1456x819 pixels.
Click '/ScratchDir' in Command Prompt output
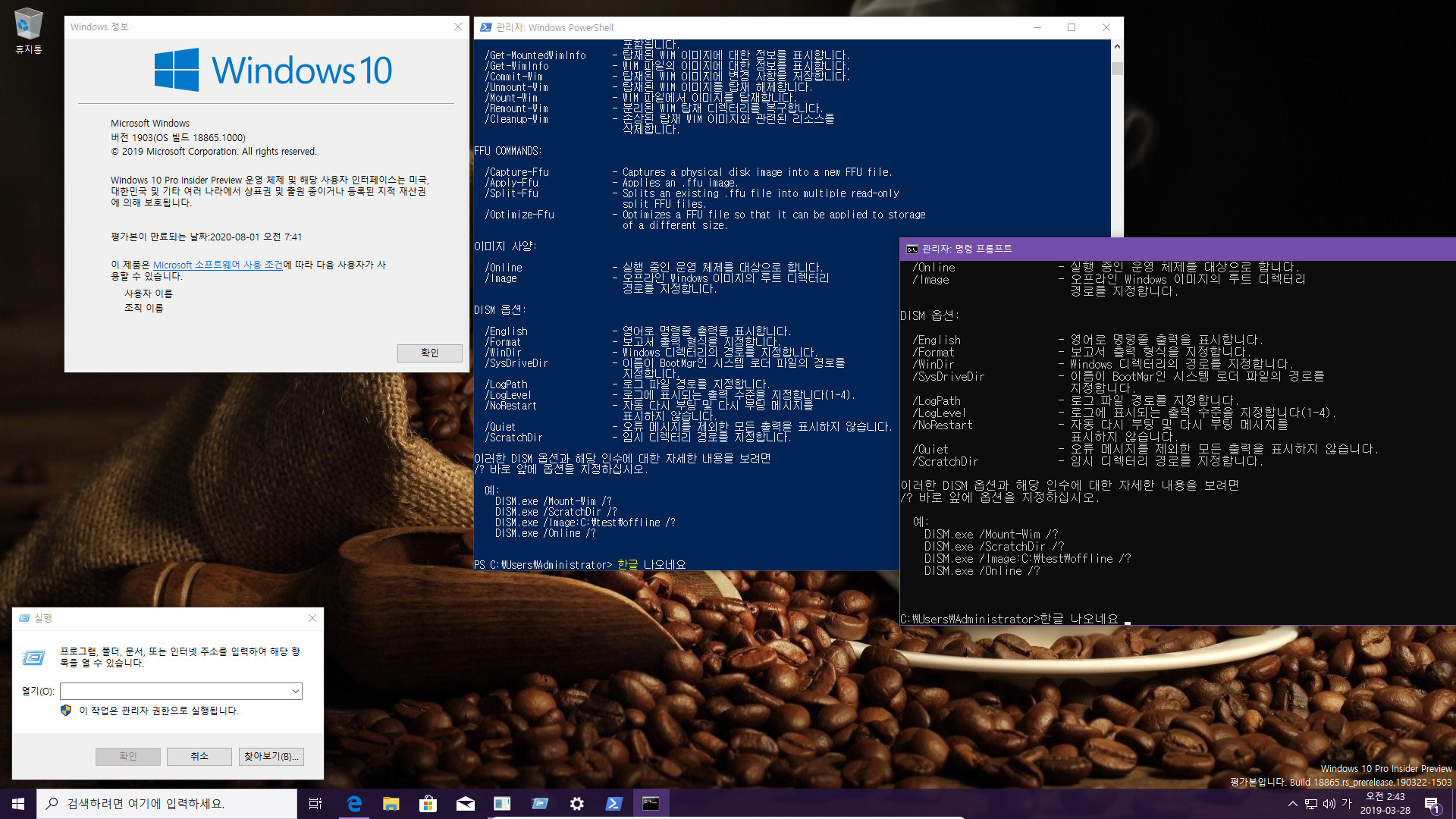[945, 461]
